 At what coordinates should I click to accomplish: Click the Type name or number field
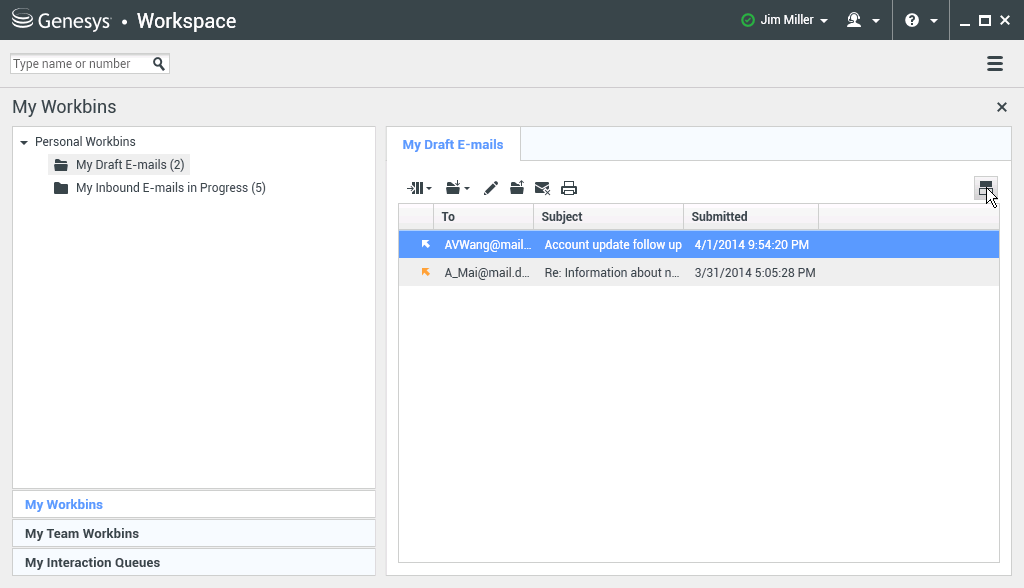coord(80,64)
